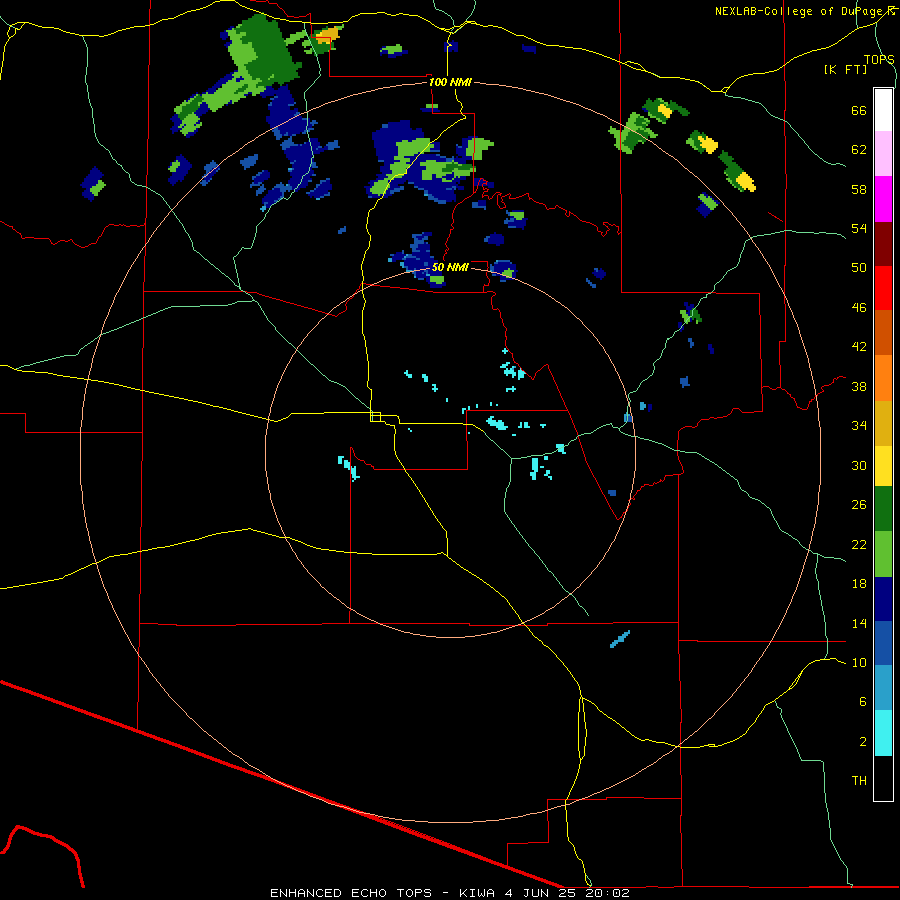Click the light green legend swatch
Viewport: 900px width, 900px height.
tap(883, 554)
